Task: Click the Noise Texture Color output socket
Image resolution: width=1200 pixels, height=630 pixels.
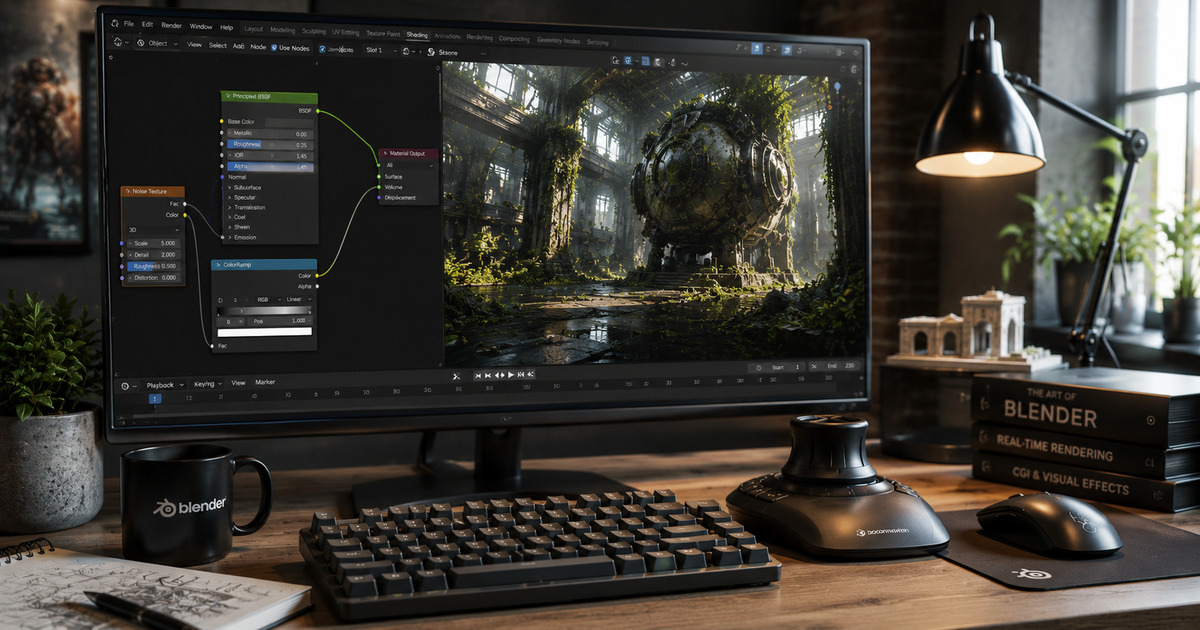Action: [x=184, y=215]
